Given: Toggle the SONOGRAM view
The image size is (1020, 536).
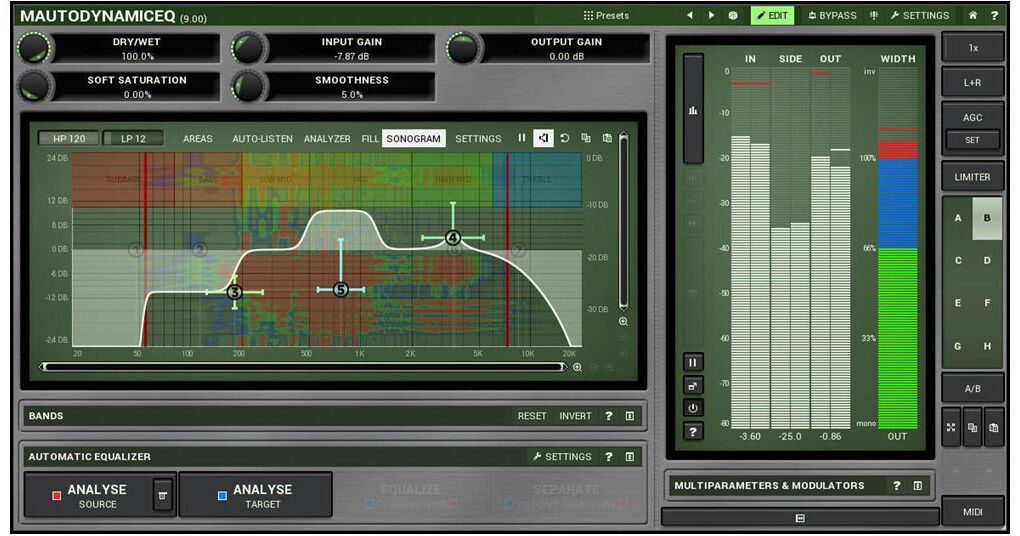Looking at the screenshot, I should coord(414,139).
